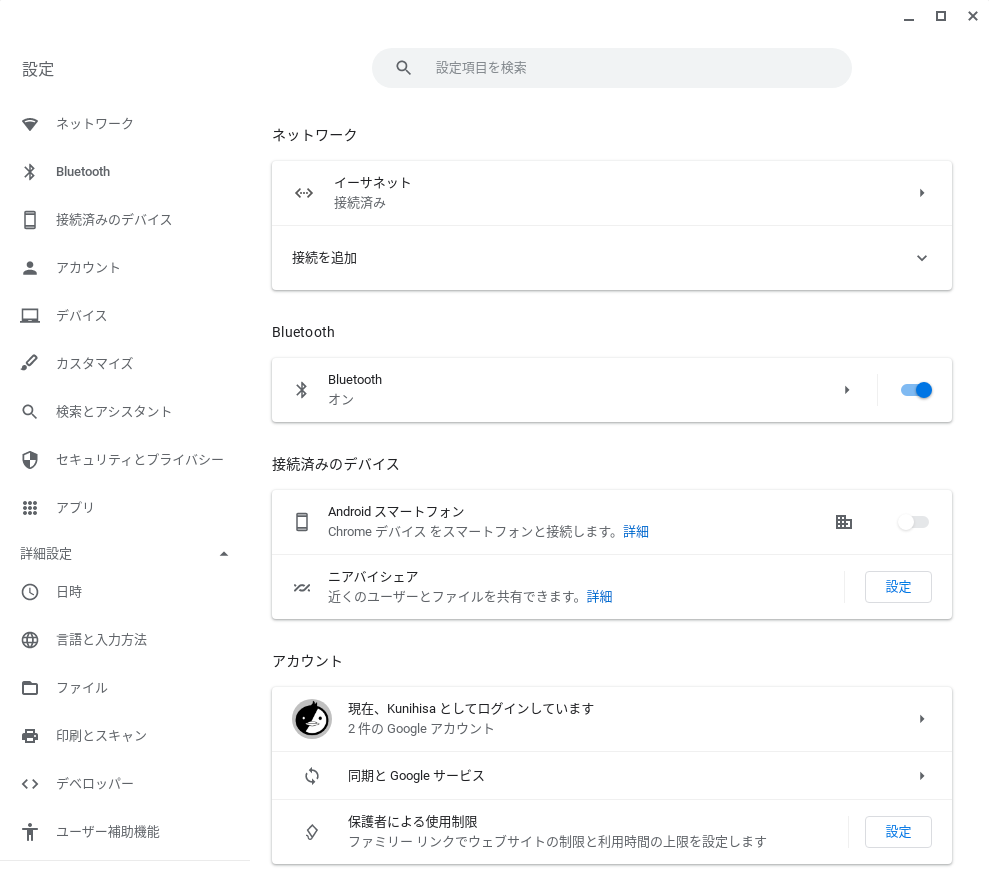
Task: Click the folder icon beside ファイル
Action: 30,688
